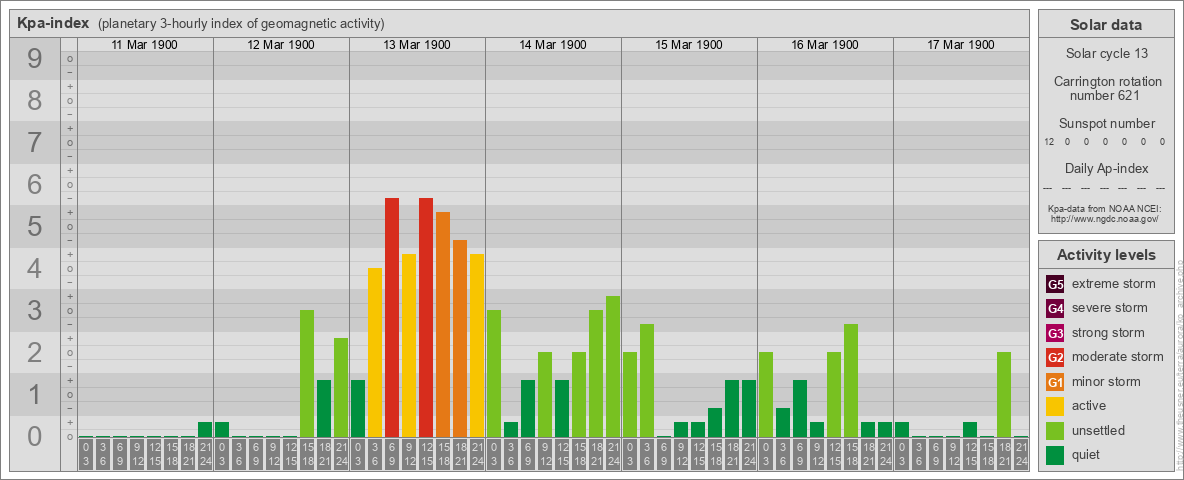Click the unsettled legend label

(1098, 430)
